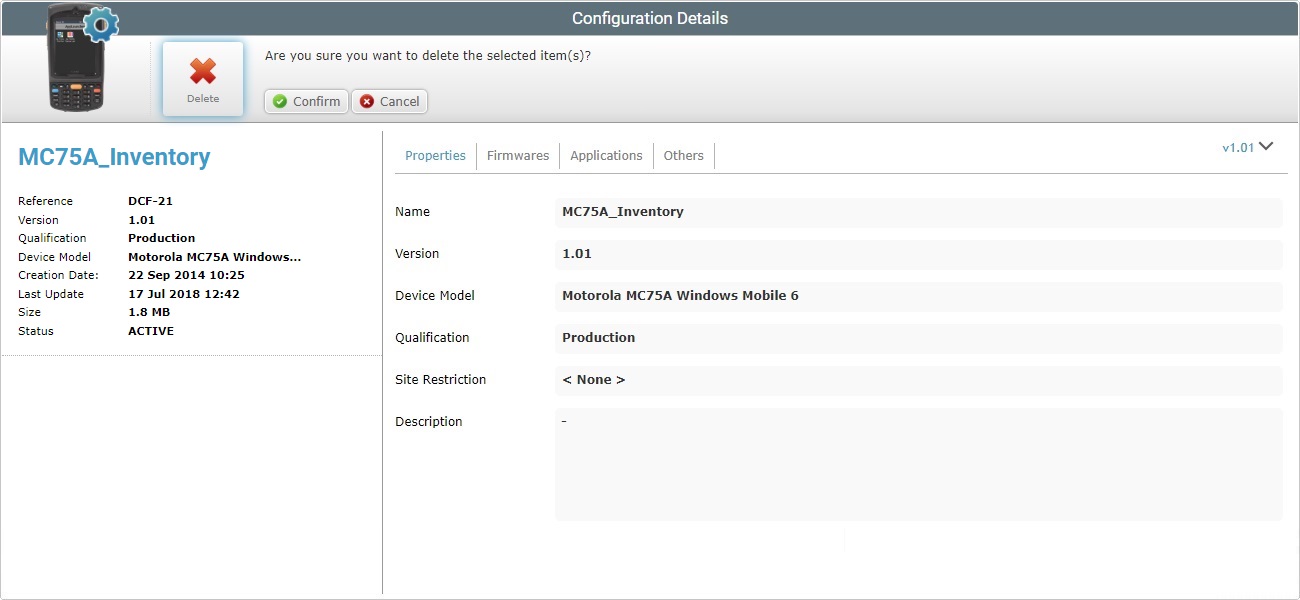Open the version selector chevron

1266,146
